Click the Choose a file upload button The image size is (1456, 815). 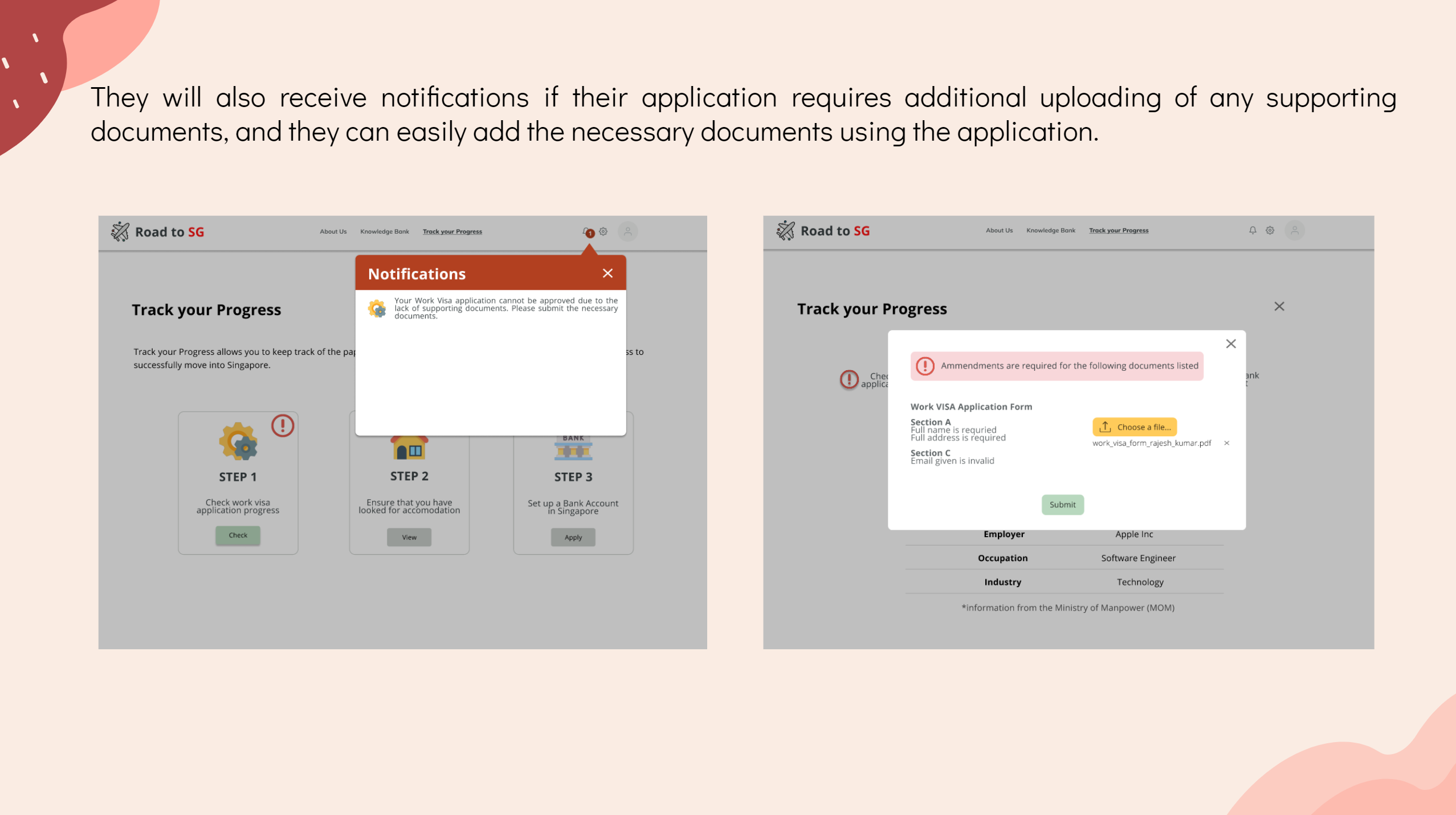point(1134,427)
